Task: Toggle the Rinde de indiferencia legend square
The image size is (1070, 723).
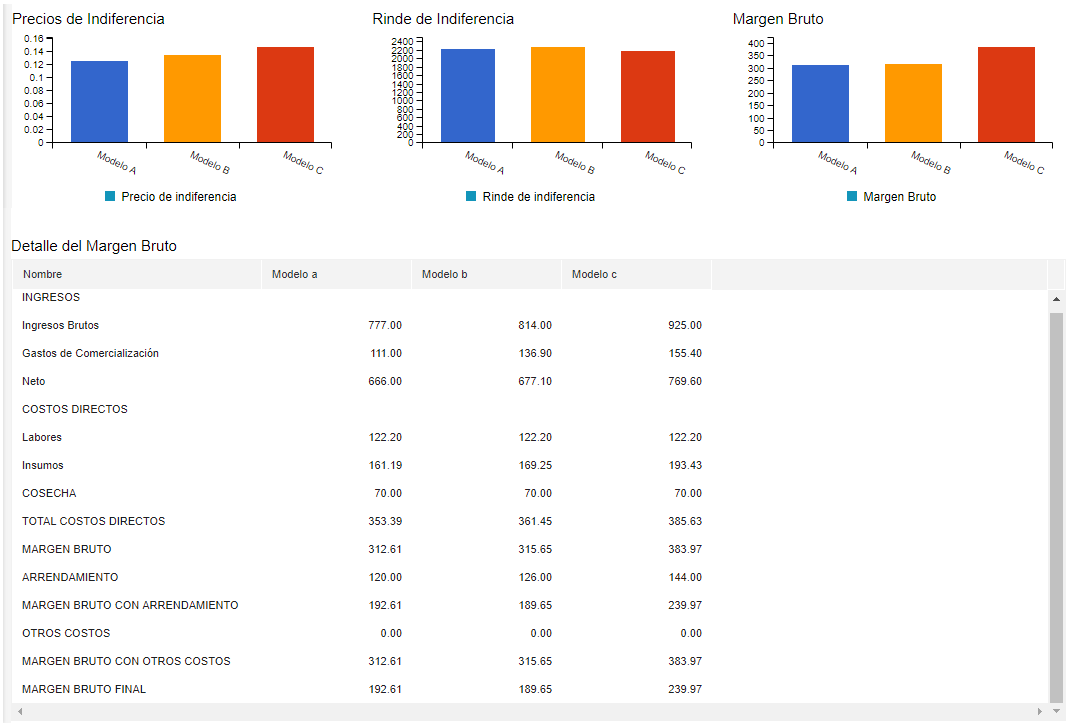Action: (471, 197)
